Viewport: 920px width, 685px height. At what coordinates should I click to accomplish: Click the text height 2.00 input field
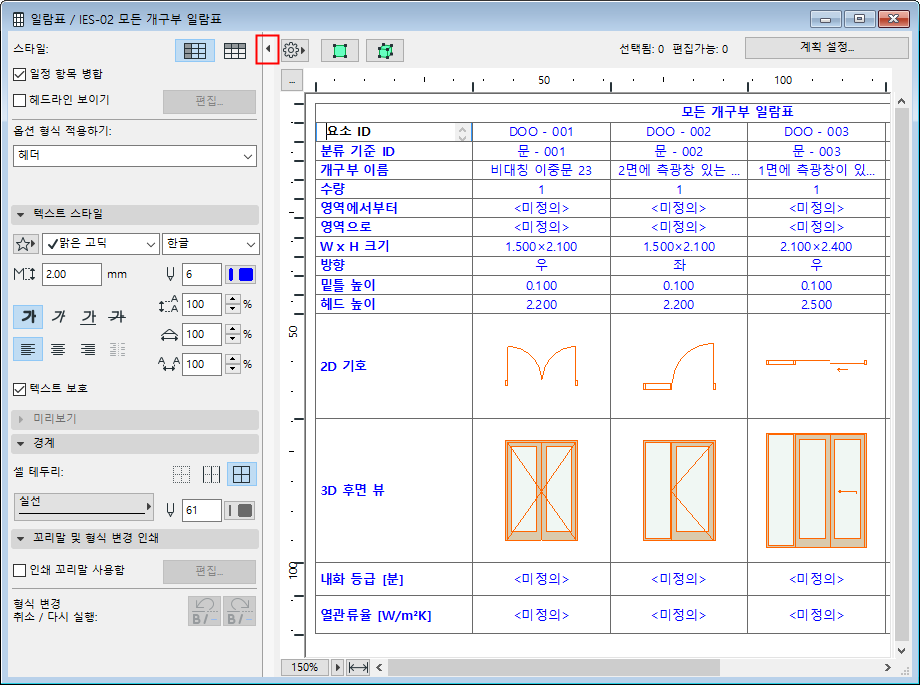pos(72,275)
